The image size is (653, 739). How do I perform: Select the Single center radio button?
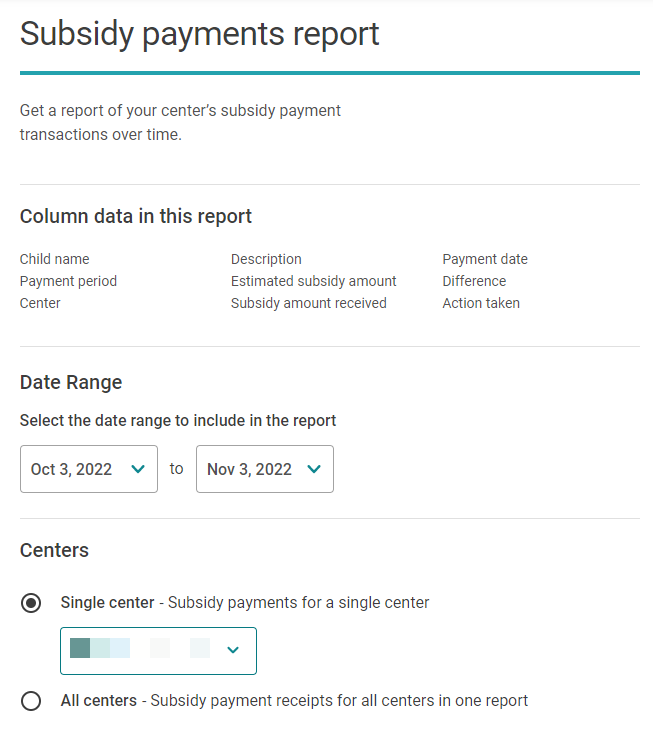31,603
